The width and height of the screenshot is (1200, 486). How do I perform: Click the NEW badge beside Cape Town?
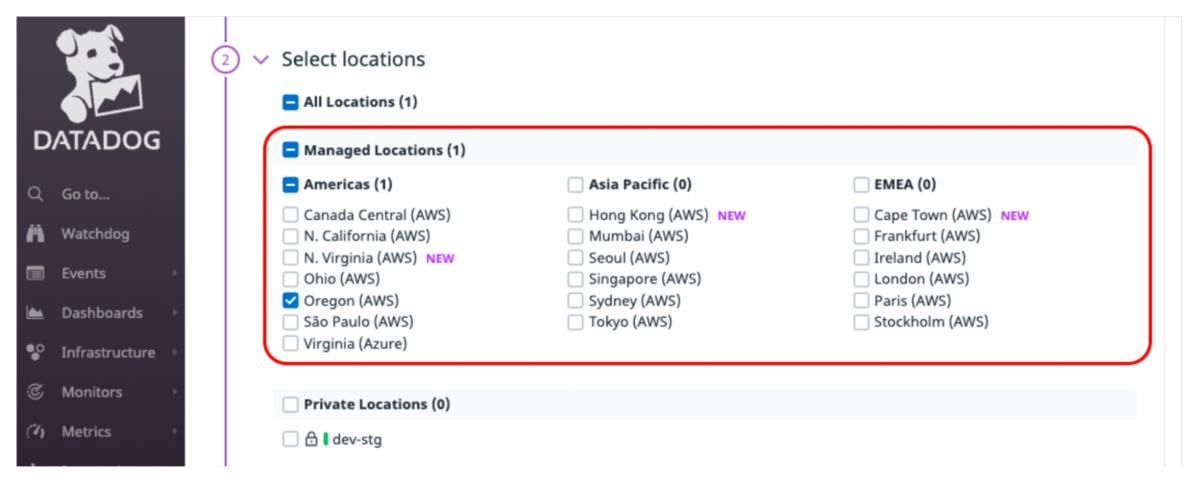(1015, 215)
